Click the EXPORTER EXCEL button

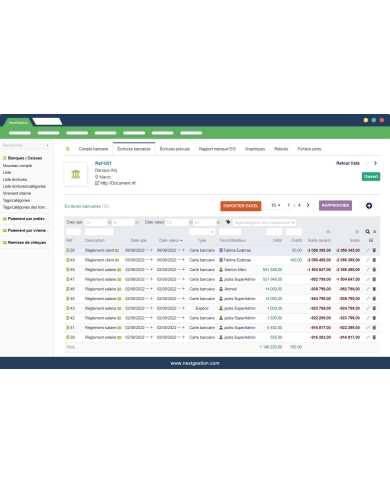coord(241,206)
